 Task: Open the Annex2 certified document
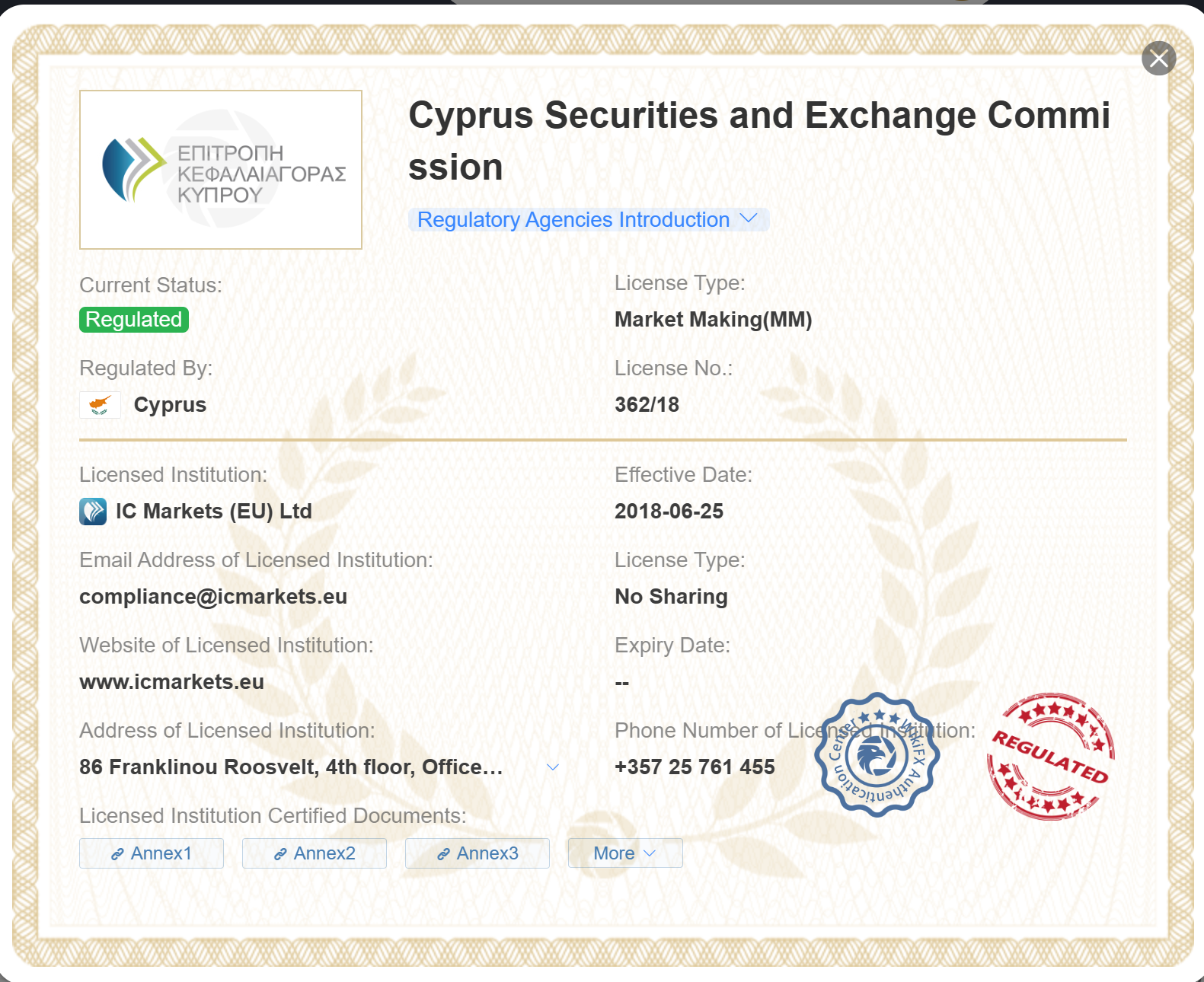[315, 853]
